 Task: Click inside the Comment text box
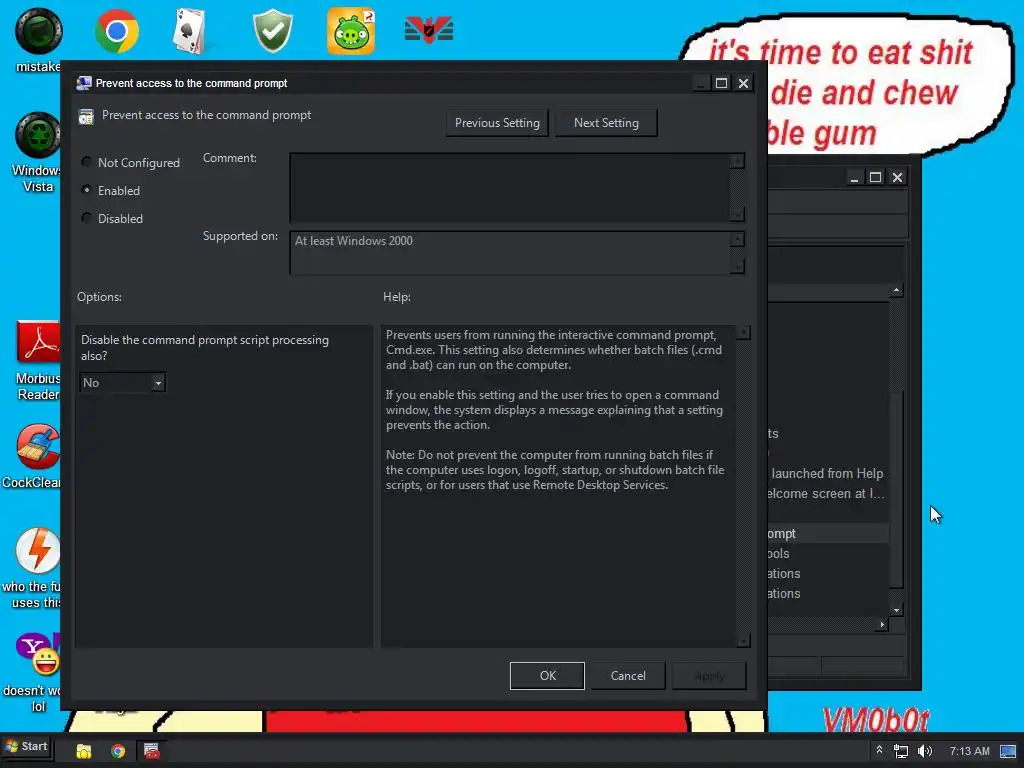click(x=509, y=187)
